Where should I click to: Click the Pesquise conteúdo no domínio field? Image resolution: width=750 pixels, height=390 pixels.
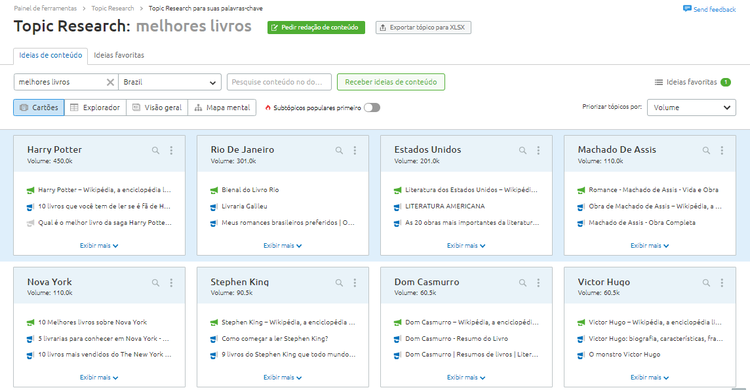tap(279, 82)
